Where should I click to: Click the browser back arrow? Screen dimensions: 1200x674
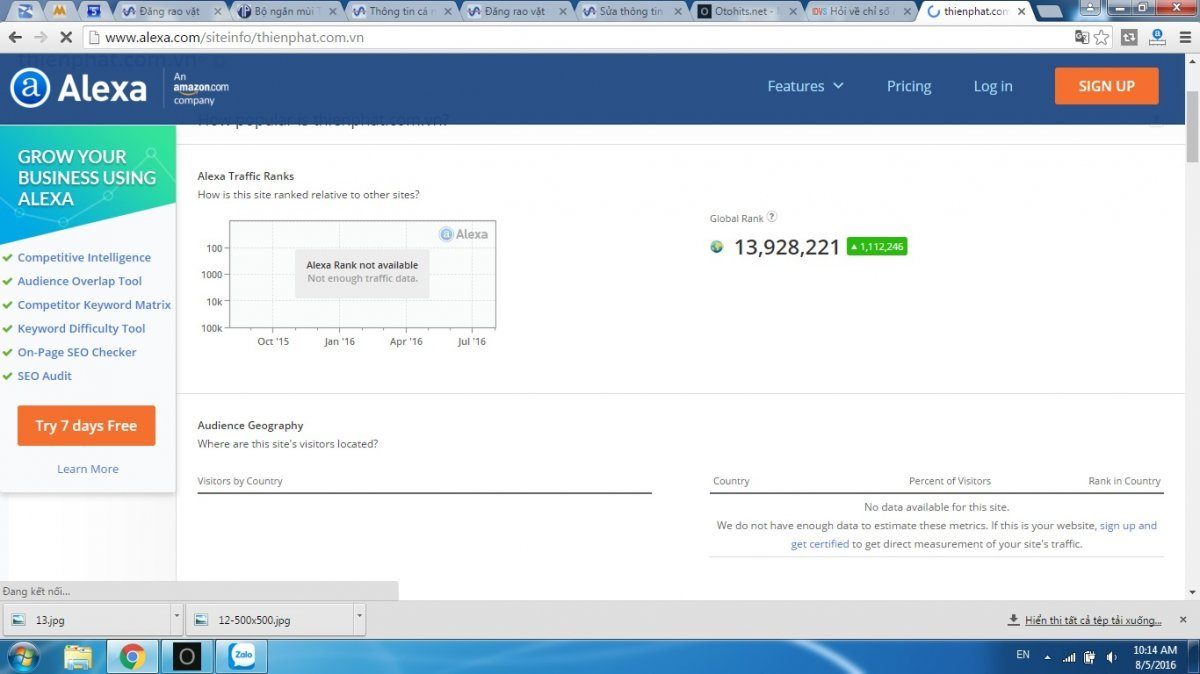click(x=16, y=37)
